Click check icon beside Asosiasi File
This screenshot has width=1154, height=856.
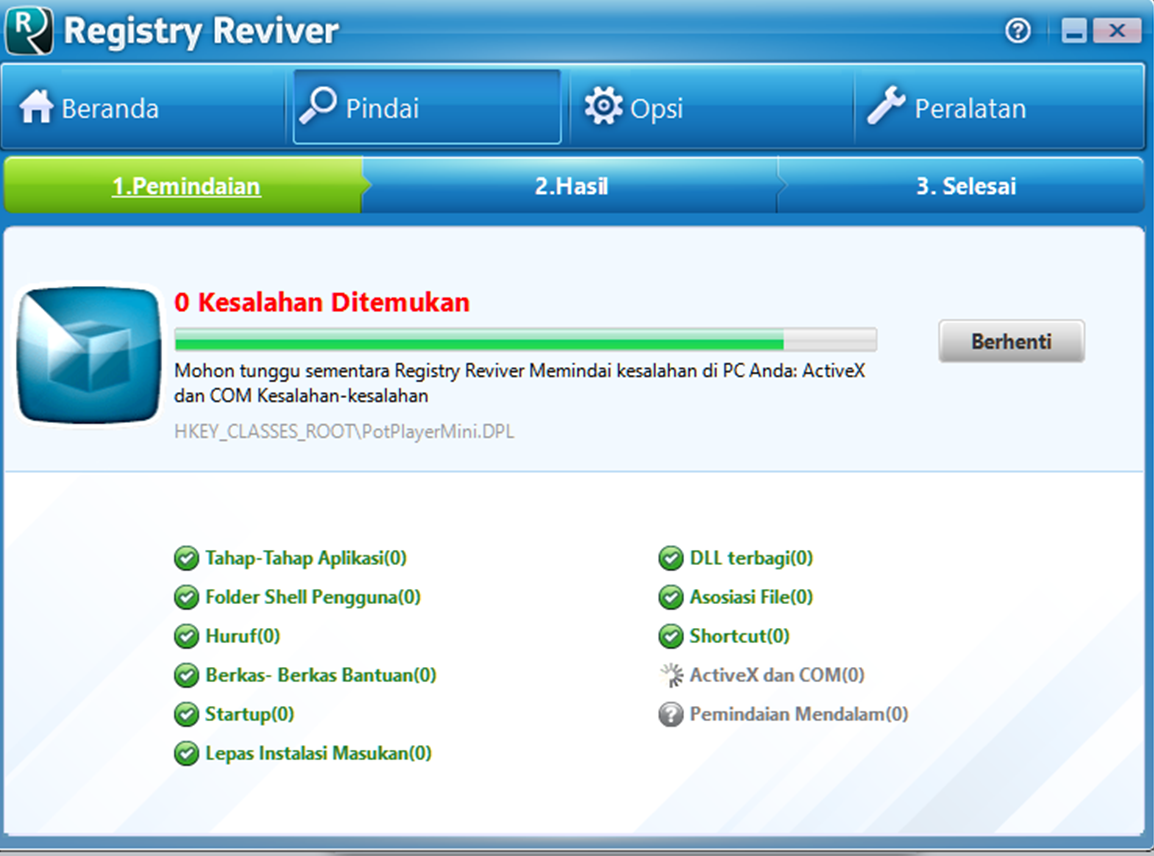670,598
